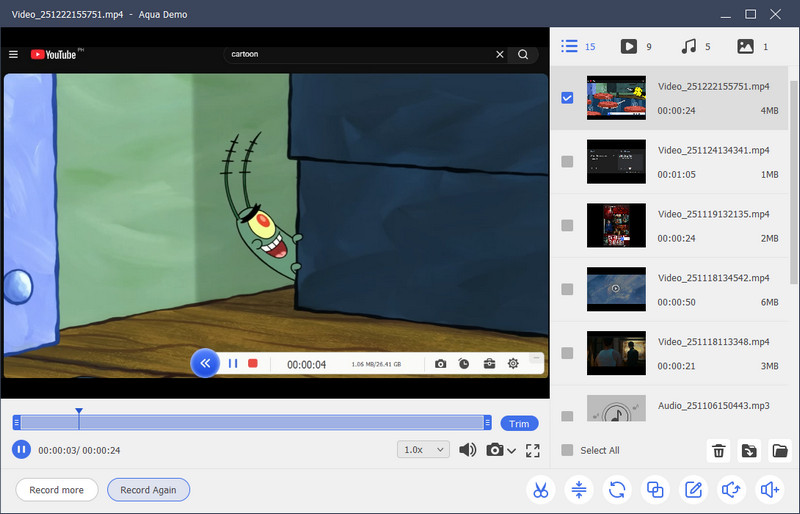Move the timeline playhead marker

79,411
